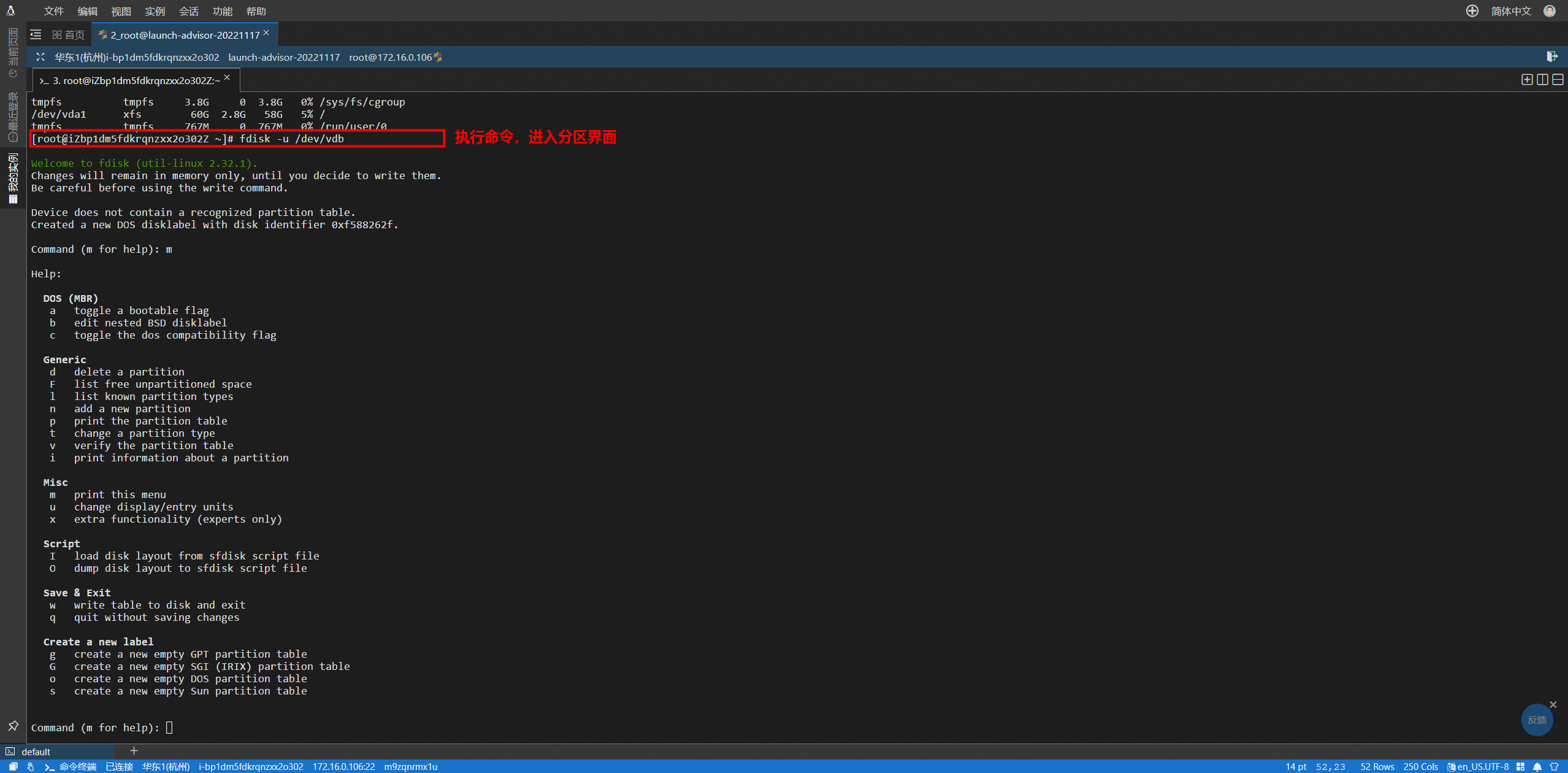
Task: Click the 反馈 feedback button
Action: (x=1537, y=719)
